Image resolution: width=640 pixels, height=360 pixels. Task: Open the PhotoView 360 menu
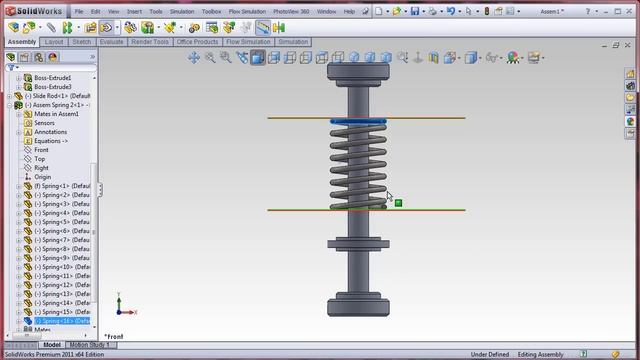(291, 11)
